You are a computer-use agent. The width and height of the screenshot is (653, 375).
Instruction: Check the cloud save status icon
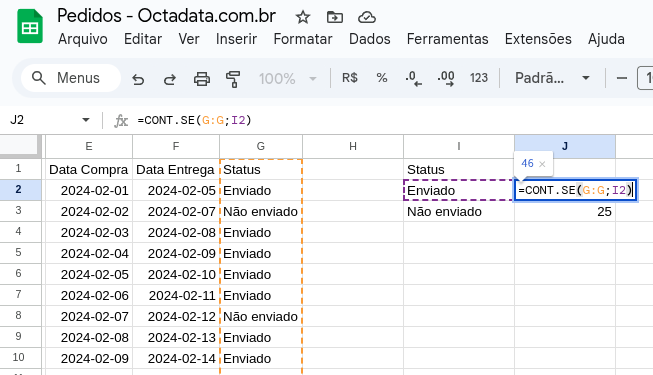click(x=367, y=17)
